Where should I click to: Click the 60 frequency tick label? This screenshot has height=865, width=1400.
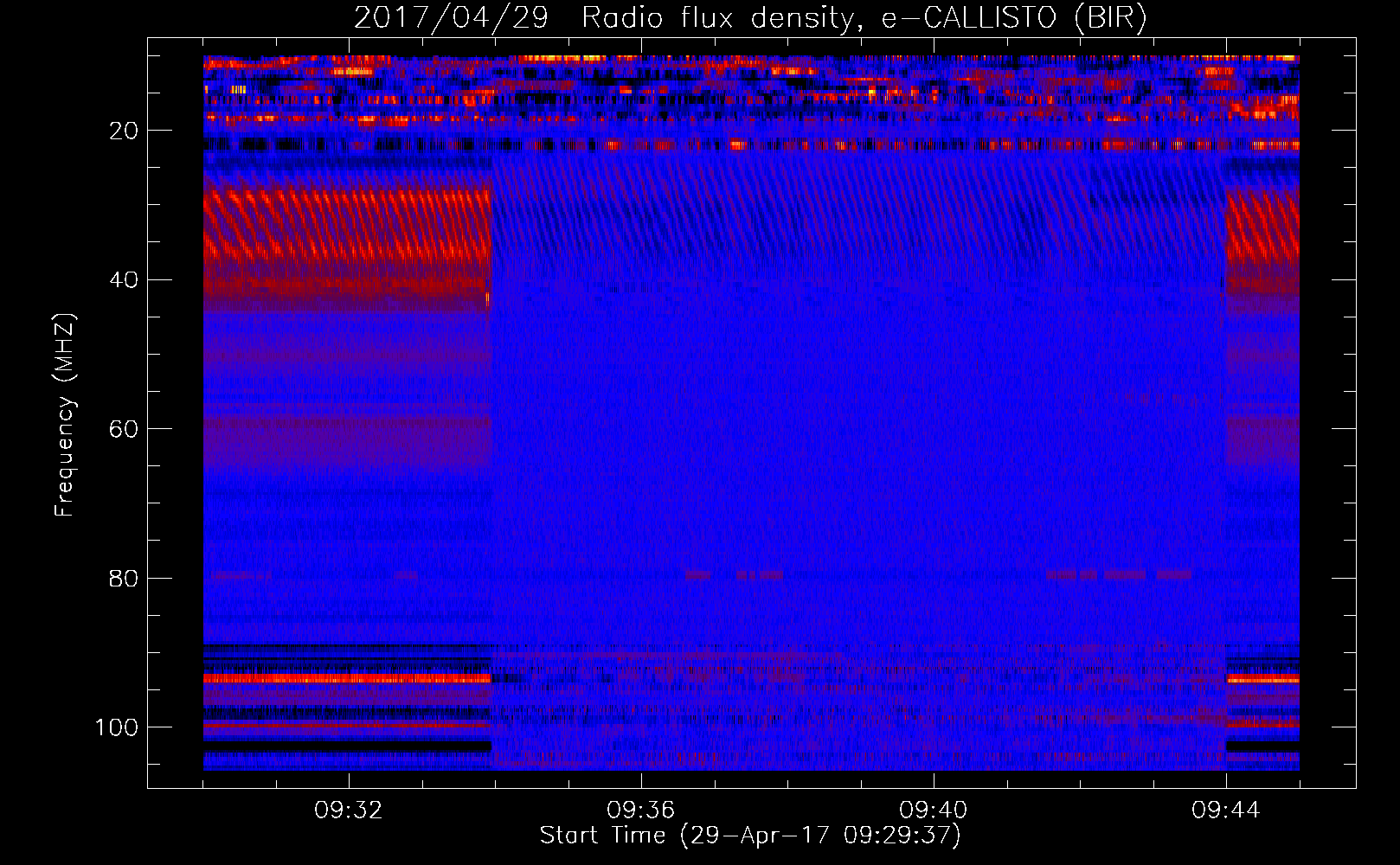point(125,429)
